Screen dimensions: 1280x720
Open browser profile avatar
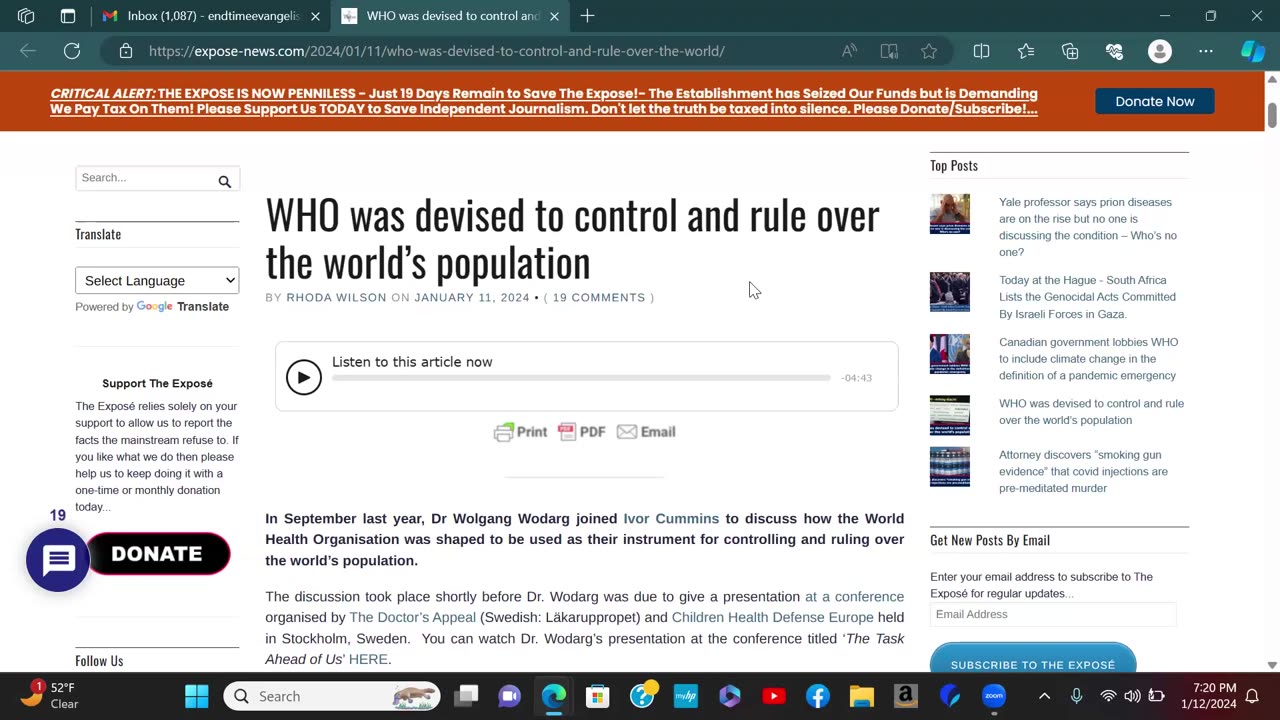point(1160,51)
